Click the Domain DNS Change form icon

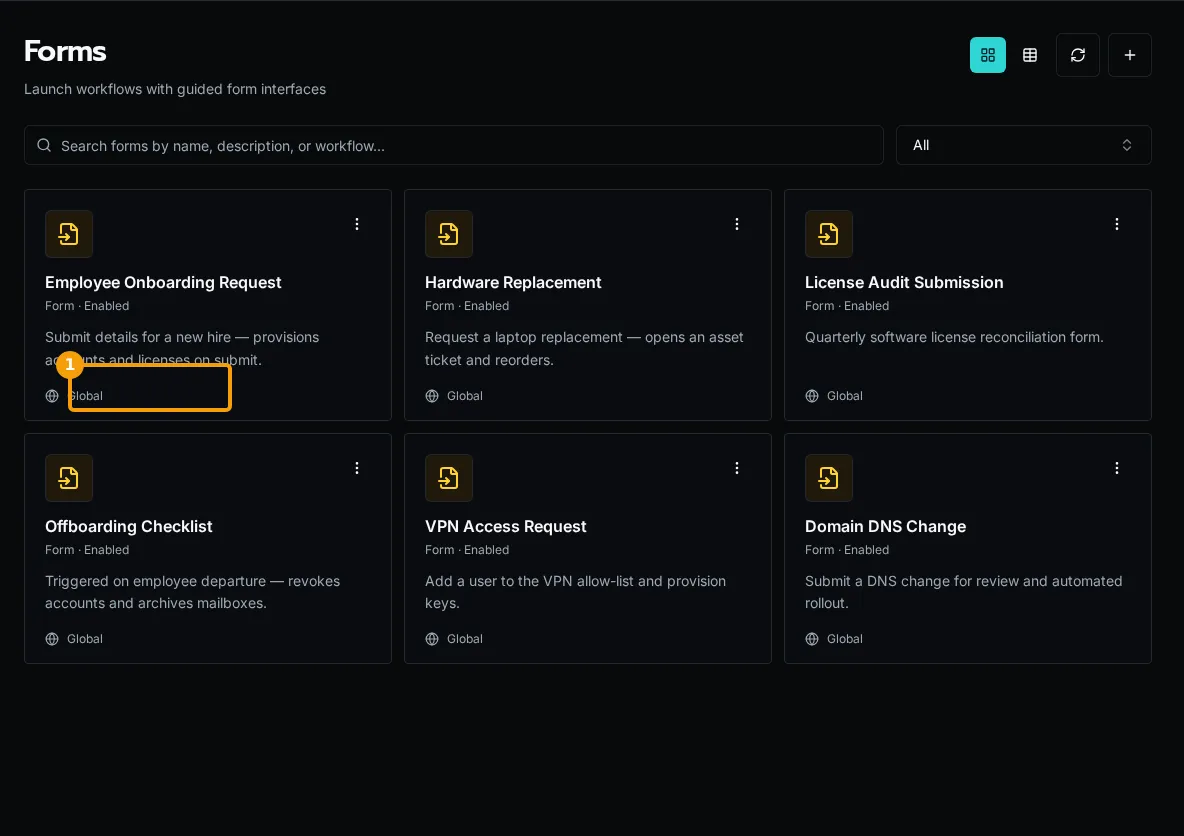(x=828, y=478)
